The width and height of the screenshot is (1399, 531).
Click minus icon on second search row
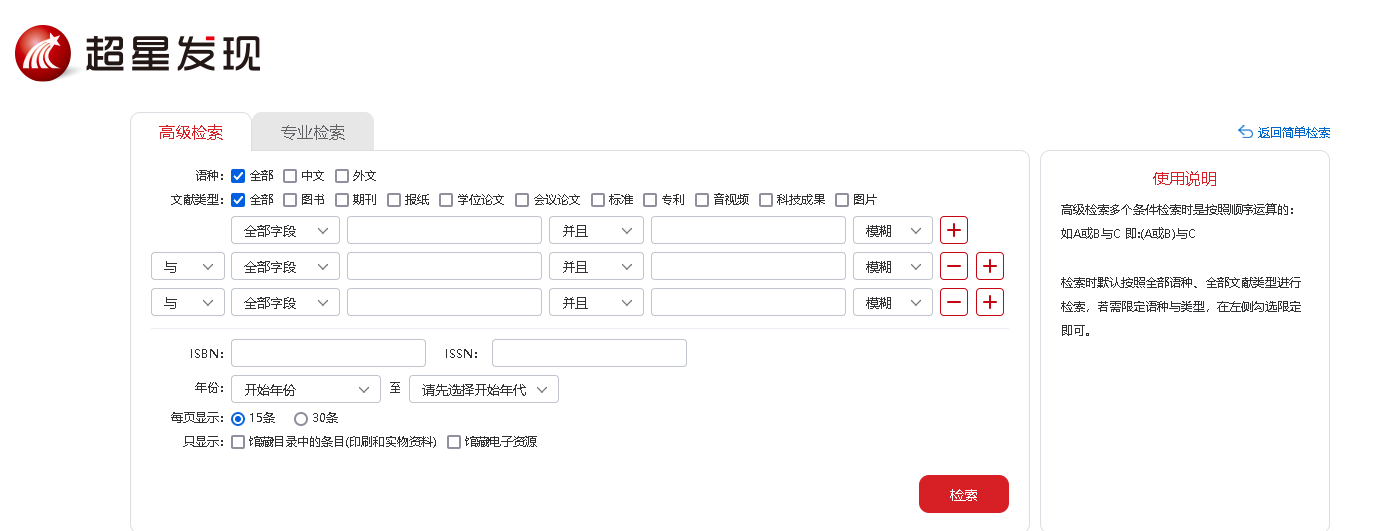(954, 266)
